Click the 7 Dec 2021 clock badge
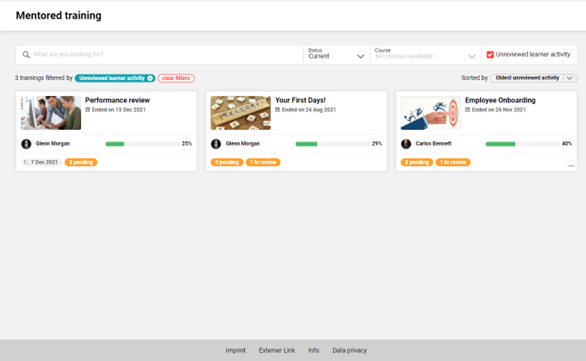Image resolution: width=586 pixels, height=361 pixels. (41, 162)
